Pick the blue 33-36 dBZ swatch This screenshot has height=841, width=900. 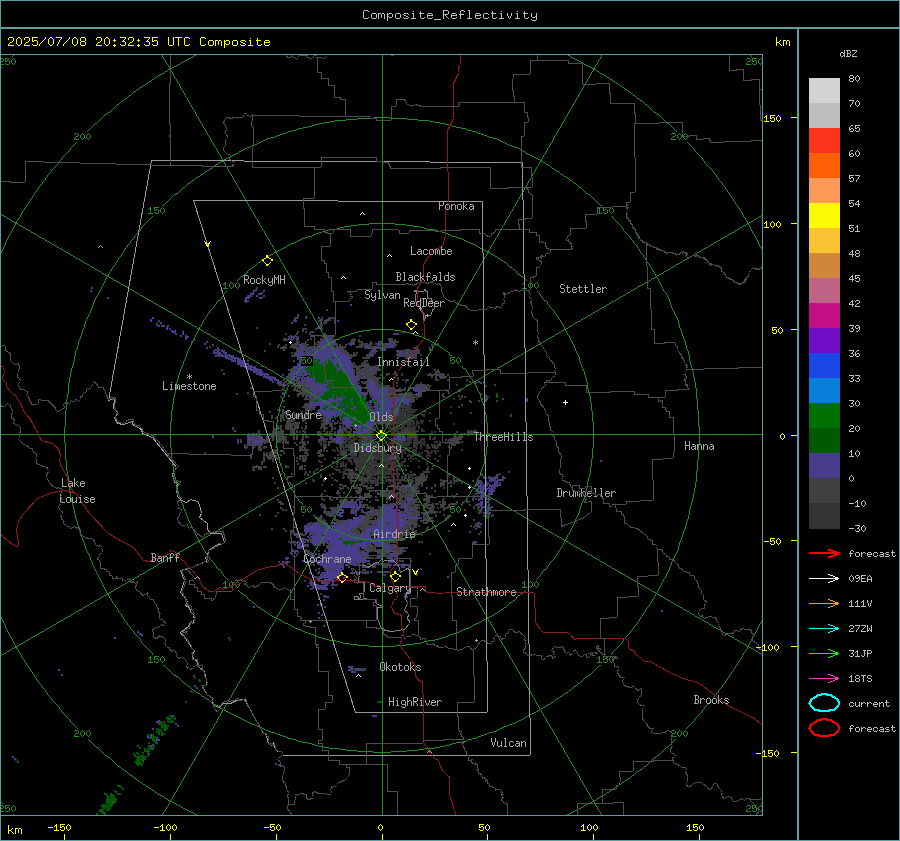(824, 366)
